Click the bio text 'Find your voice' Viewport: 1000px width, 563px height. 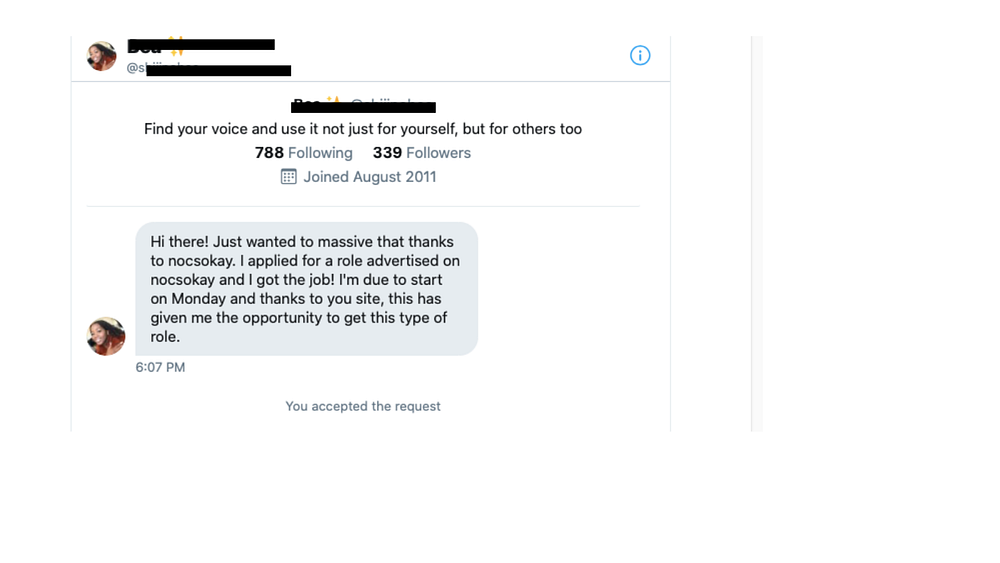point(363,129)
